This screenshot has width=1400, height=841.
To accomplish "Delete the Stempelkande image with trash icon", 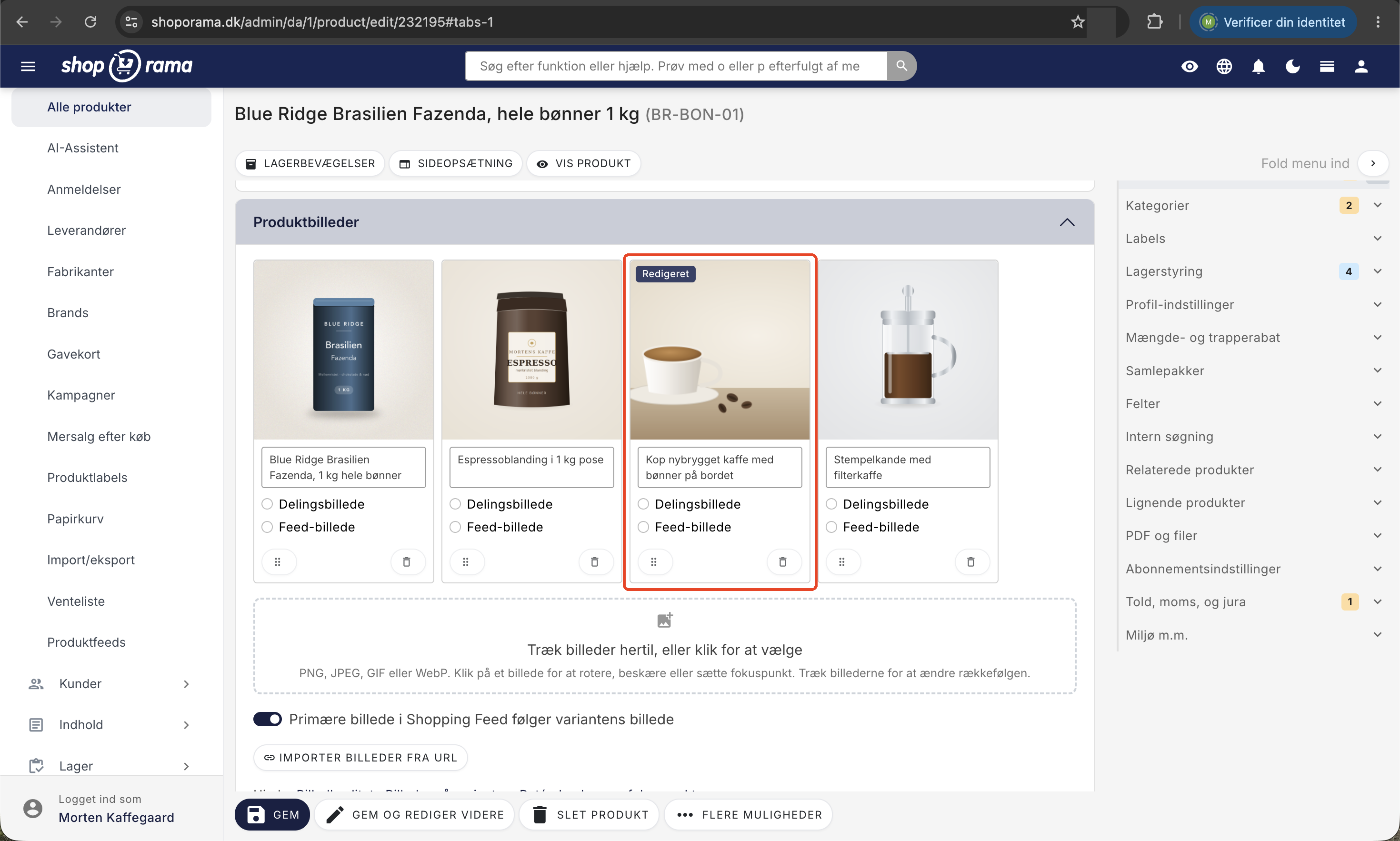I will (971, 561).
